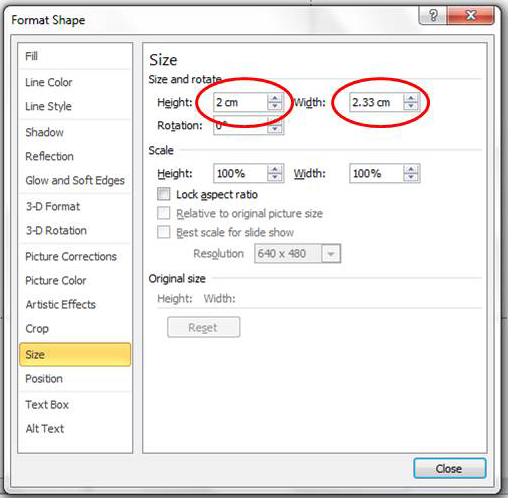The image size is (508, 498).
Task: Go to Picture Color settings
Action: (75, 280)
